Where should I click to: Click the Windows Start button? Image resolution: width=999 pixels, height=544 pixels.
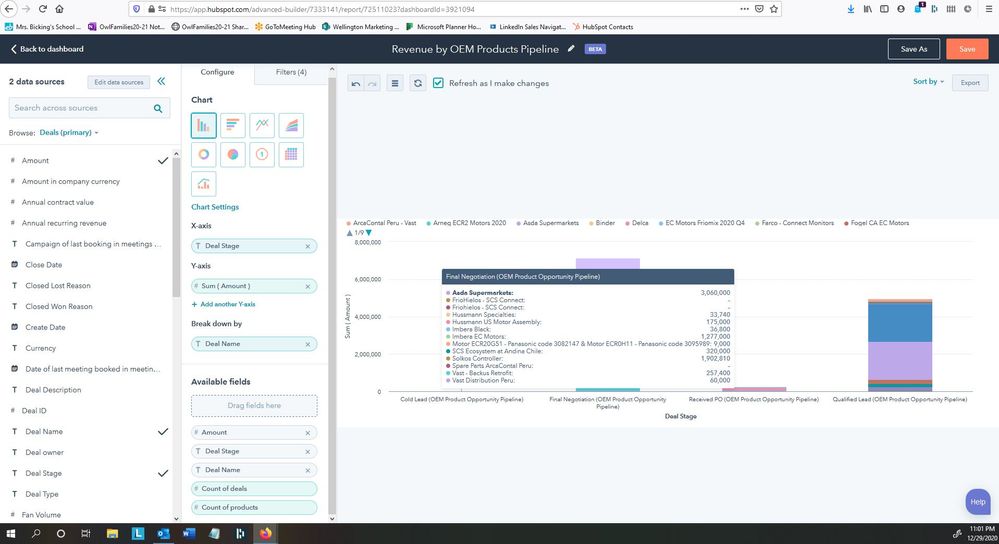(x=10, y=533)
